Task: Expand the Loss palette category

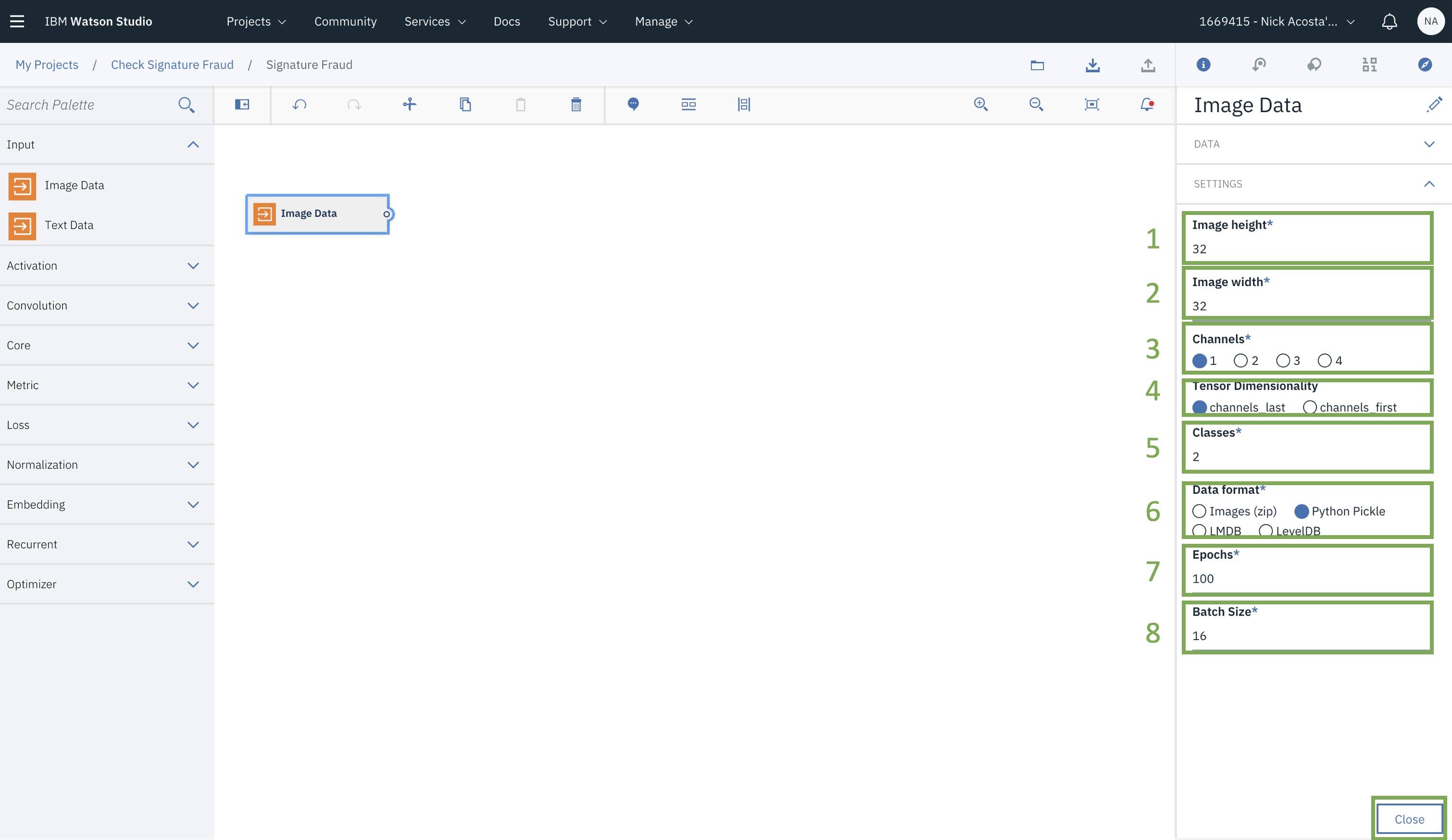Action: coord(107,425)
